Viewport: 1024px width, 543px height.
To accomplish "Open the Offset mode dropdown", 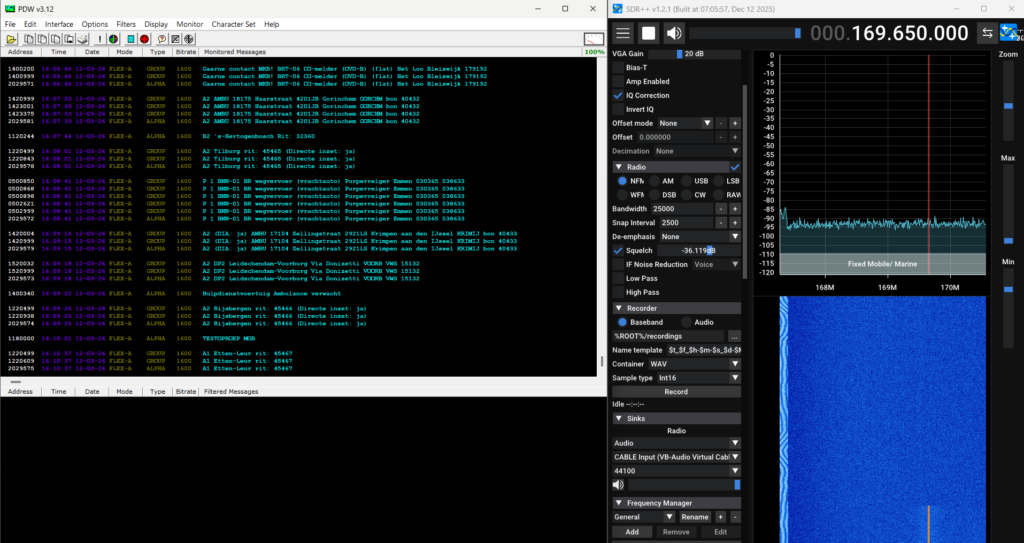I will coord(683,123).
